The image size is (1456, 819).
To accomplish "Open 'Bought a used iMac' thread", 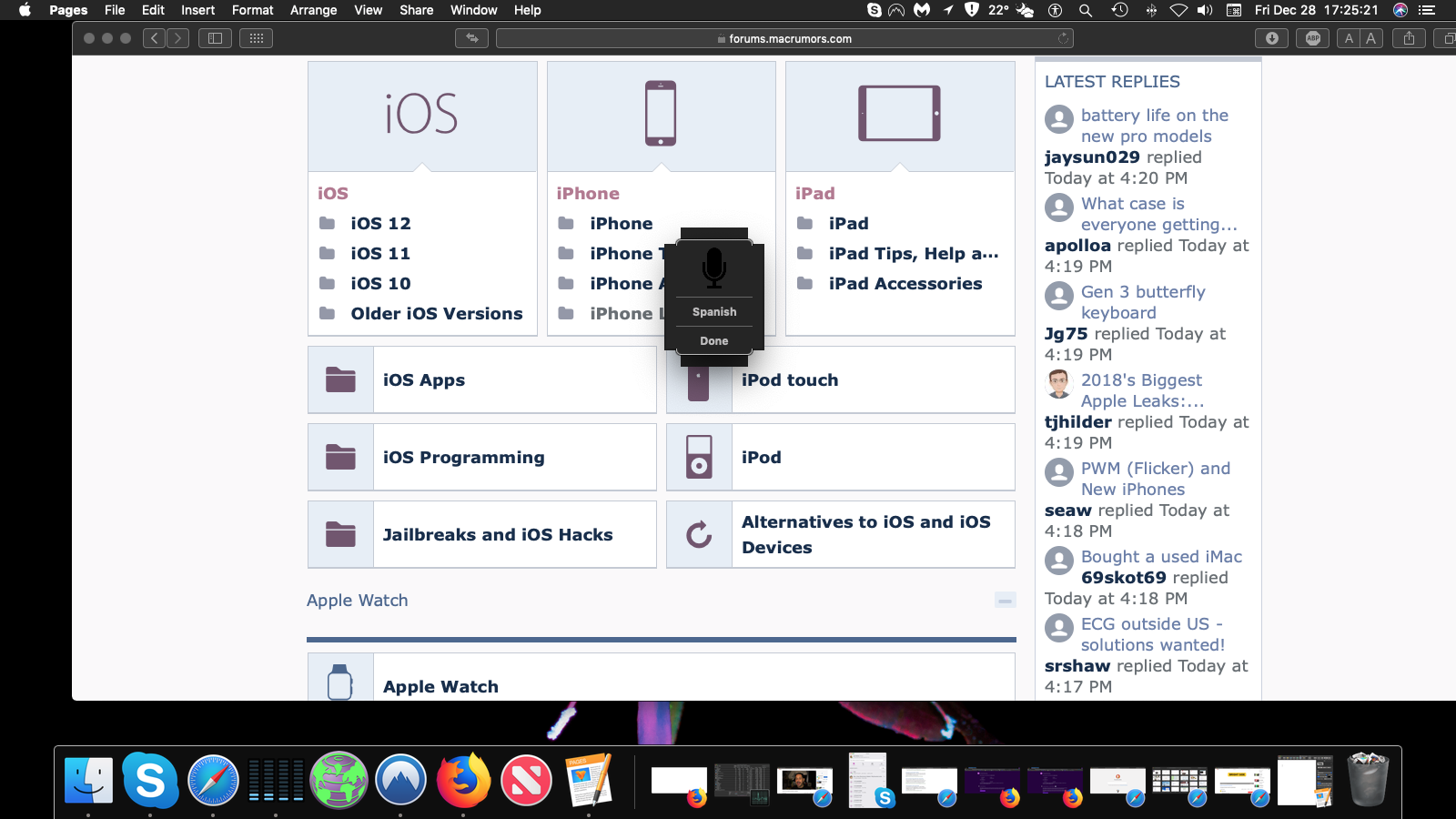I will pyautogui.click(x=1161, y=557).
